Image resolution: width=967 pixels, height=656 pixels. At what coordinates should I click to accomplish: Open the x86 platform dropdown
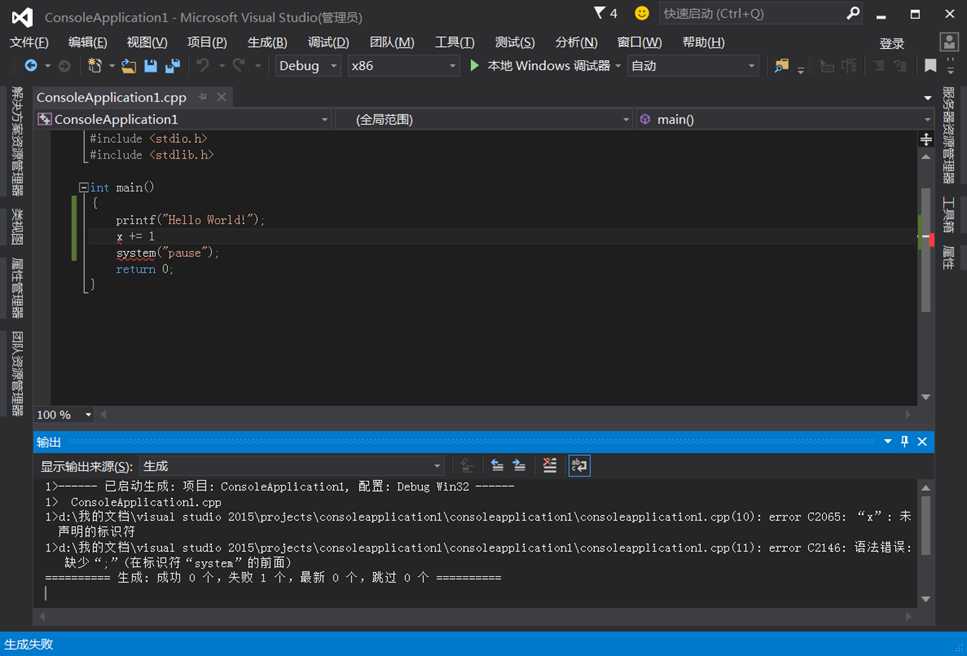[402, 66]
